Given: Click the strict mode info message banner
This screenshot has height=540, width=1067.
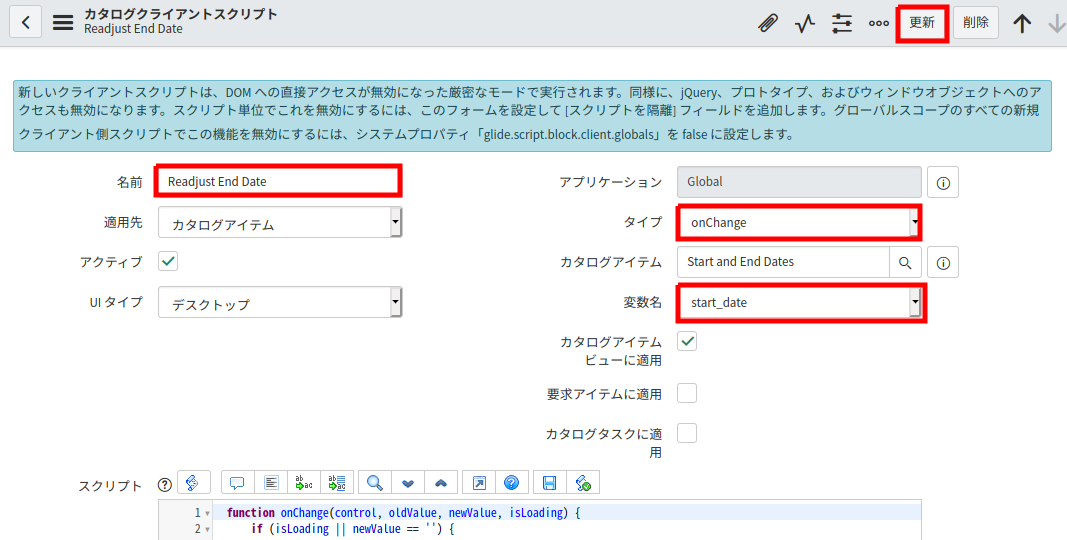Looking at the screenshot, I should click(532, 116).
